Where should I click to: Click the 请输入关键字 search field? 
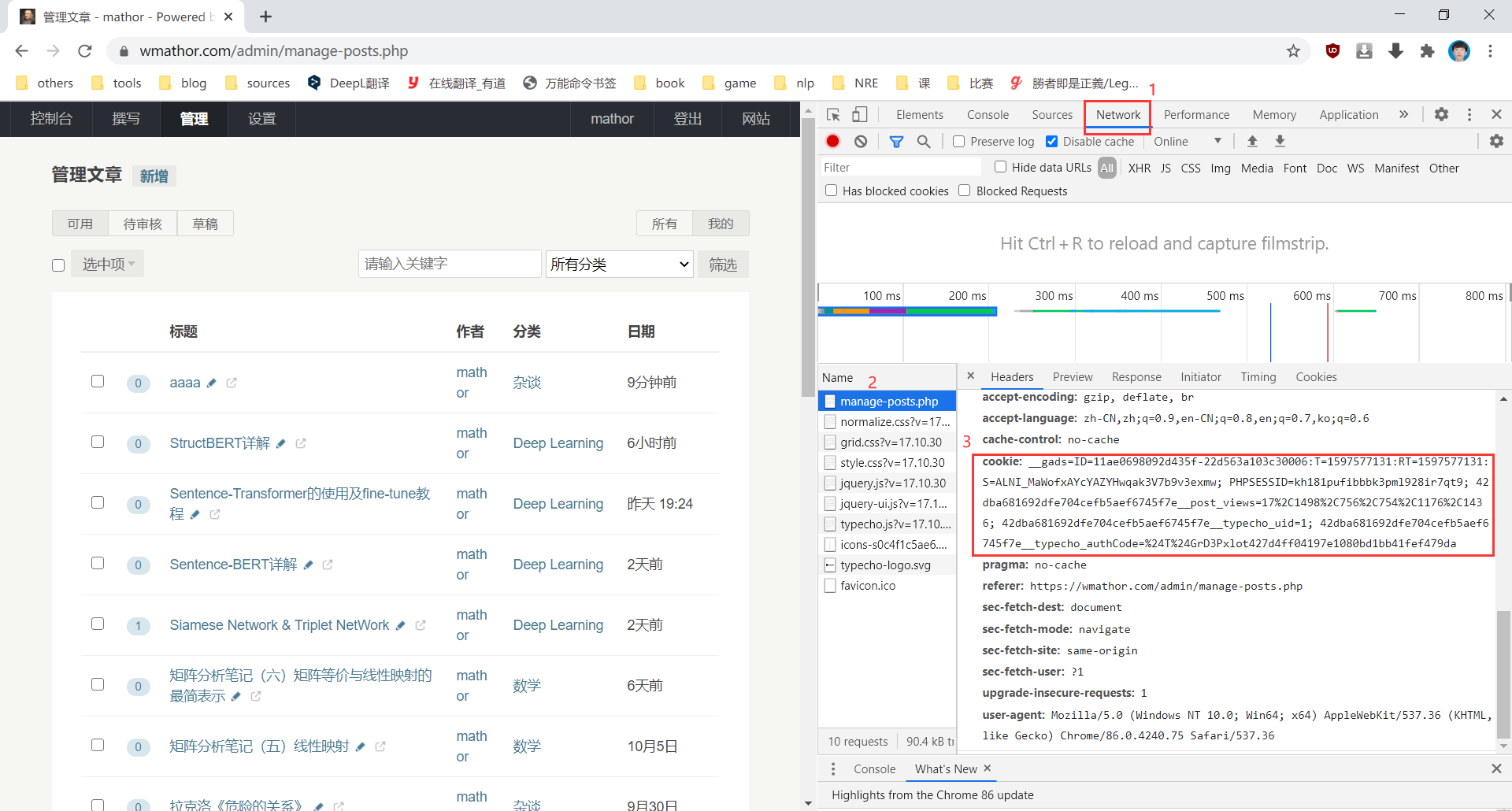click(449, 264)
